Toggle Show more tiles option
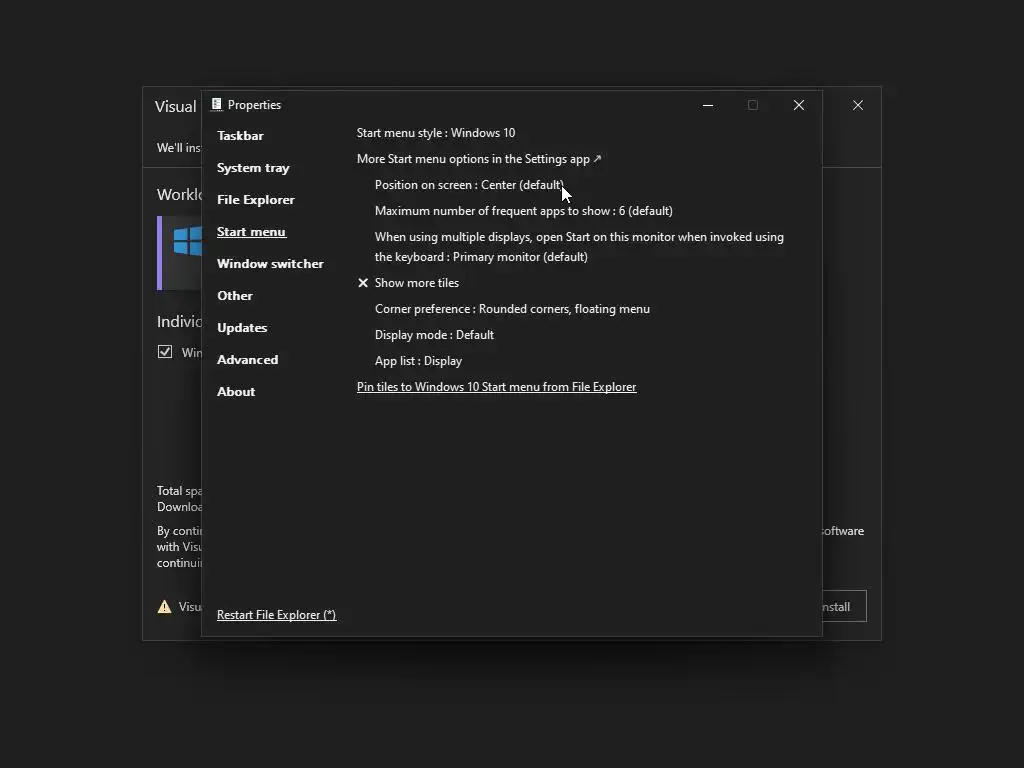This screenshot has height=768, width=1024. click(x=408, y=283)
